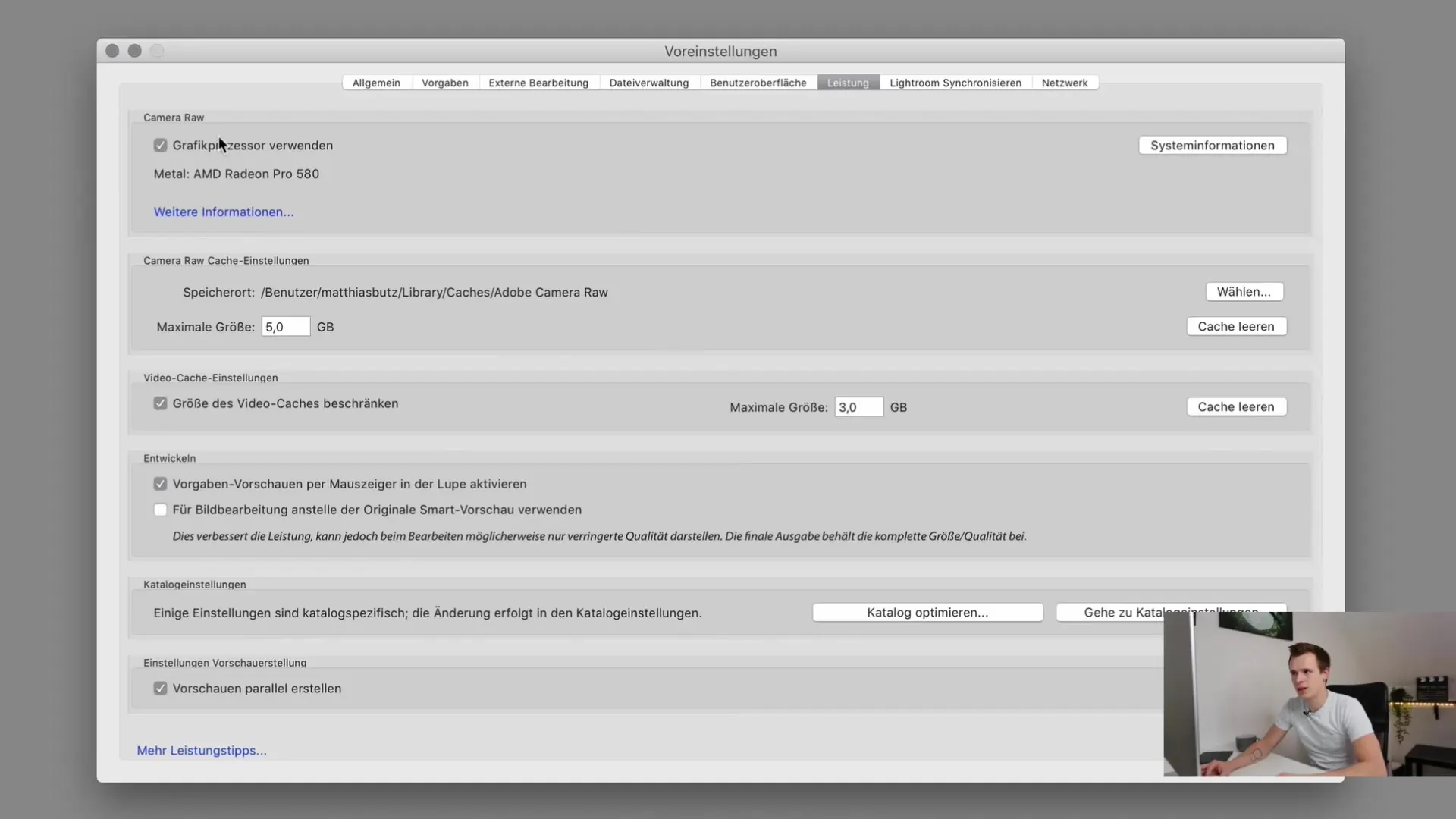Click Wählen... for cache location
The width and height of the screenshot is (1456, 819).
pos(1244,292)
